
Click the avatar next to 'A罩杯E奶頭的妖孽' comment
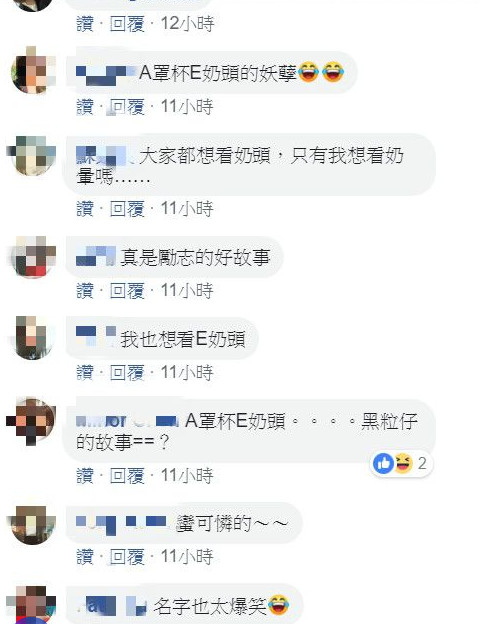(33, 71)
